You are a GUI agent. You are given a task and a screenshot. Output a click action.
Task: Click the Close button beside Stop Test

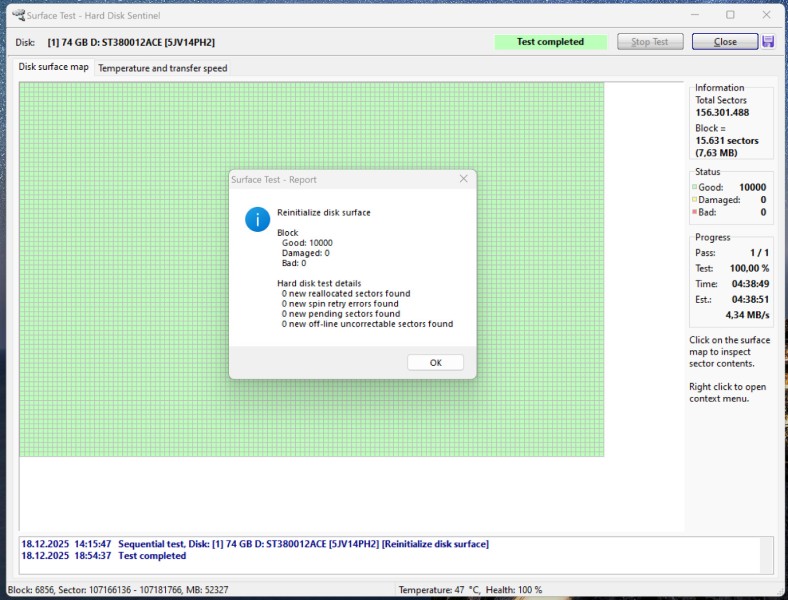[725, 42]
